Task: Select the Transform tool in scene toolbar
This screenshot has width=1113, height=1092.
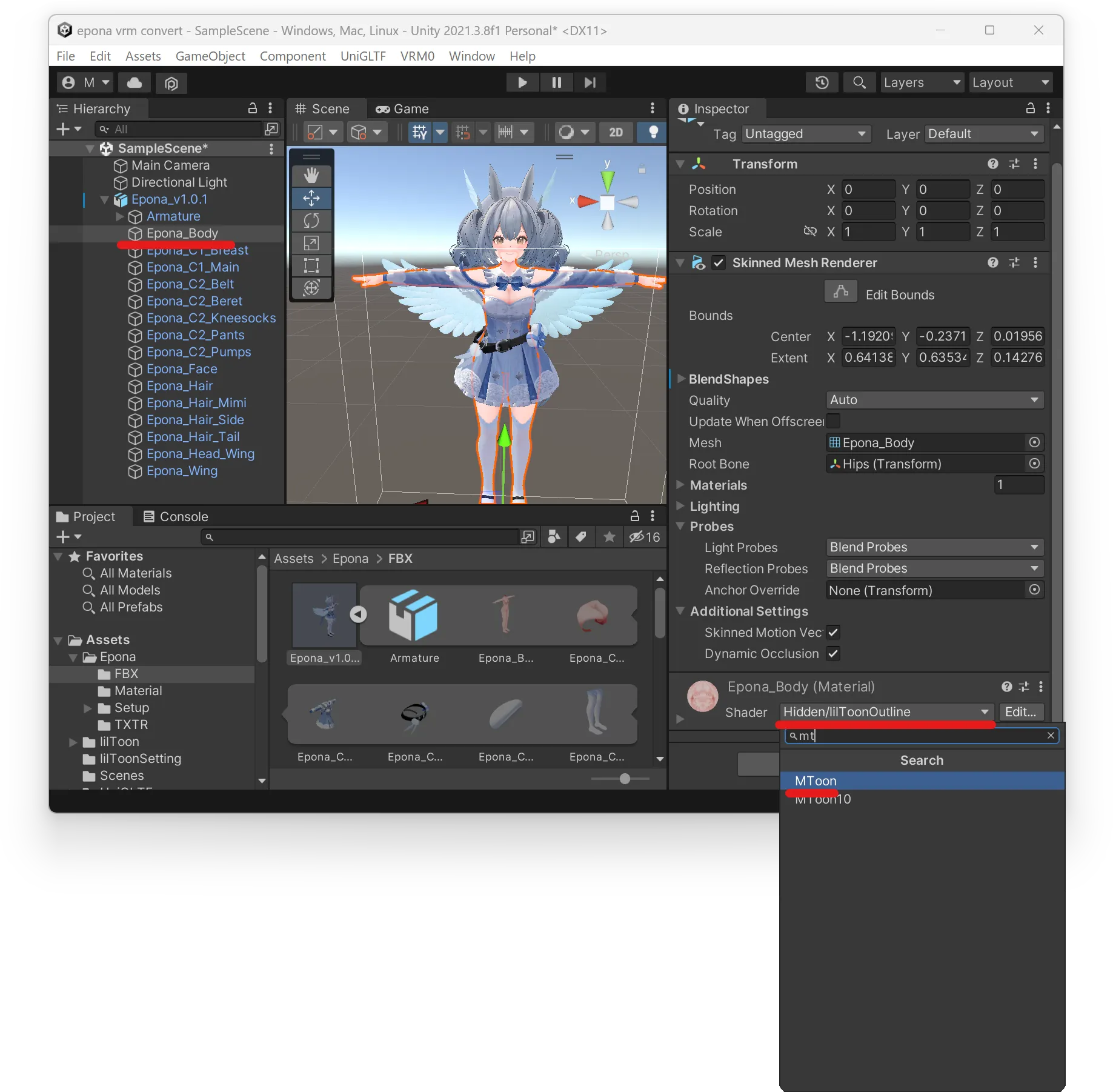Action: click(x=311, y=288)
